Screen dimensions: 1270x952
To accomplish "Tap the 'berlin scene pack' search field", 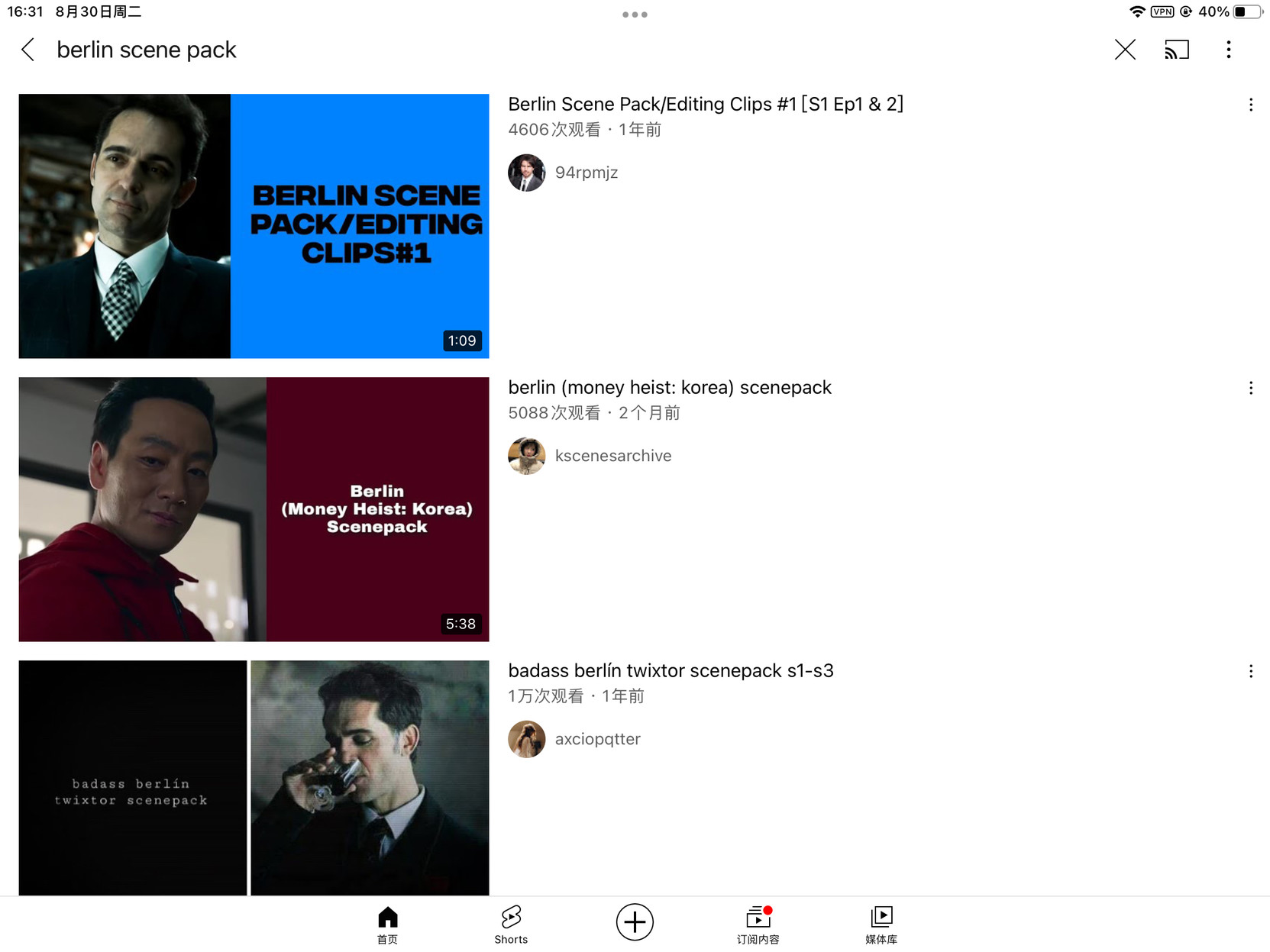I will click(x=147, y=50).
